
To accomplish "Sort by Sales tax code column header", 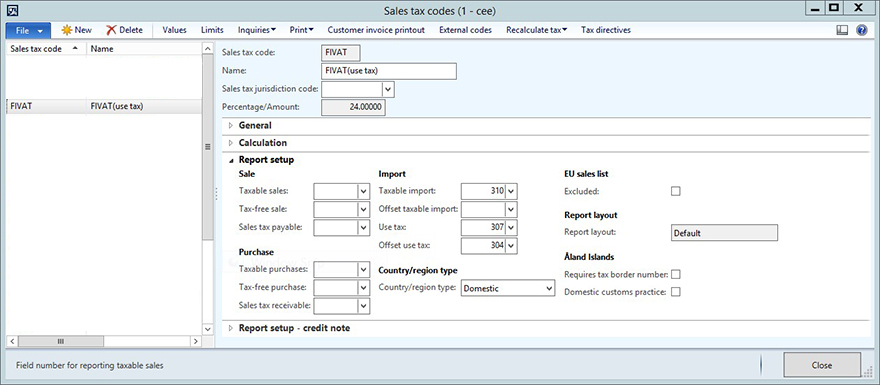I will coord(46,49).
